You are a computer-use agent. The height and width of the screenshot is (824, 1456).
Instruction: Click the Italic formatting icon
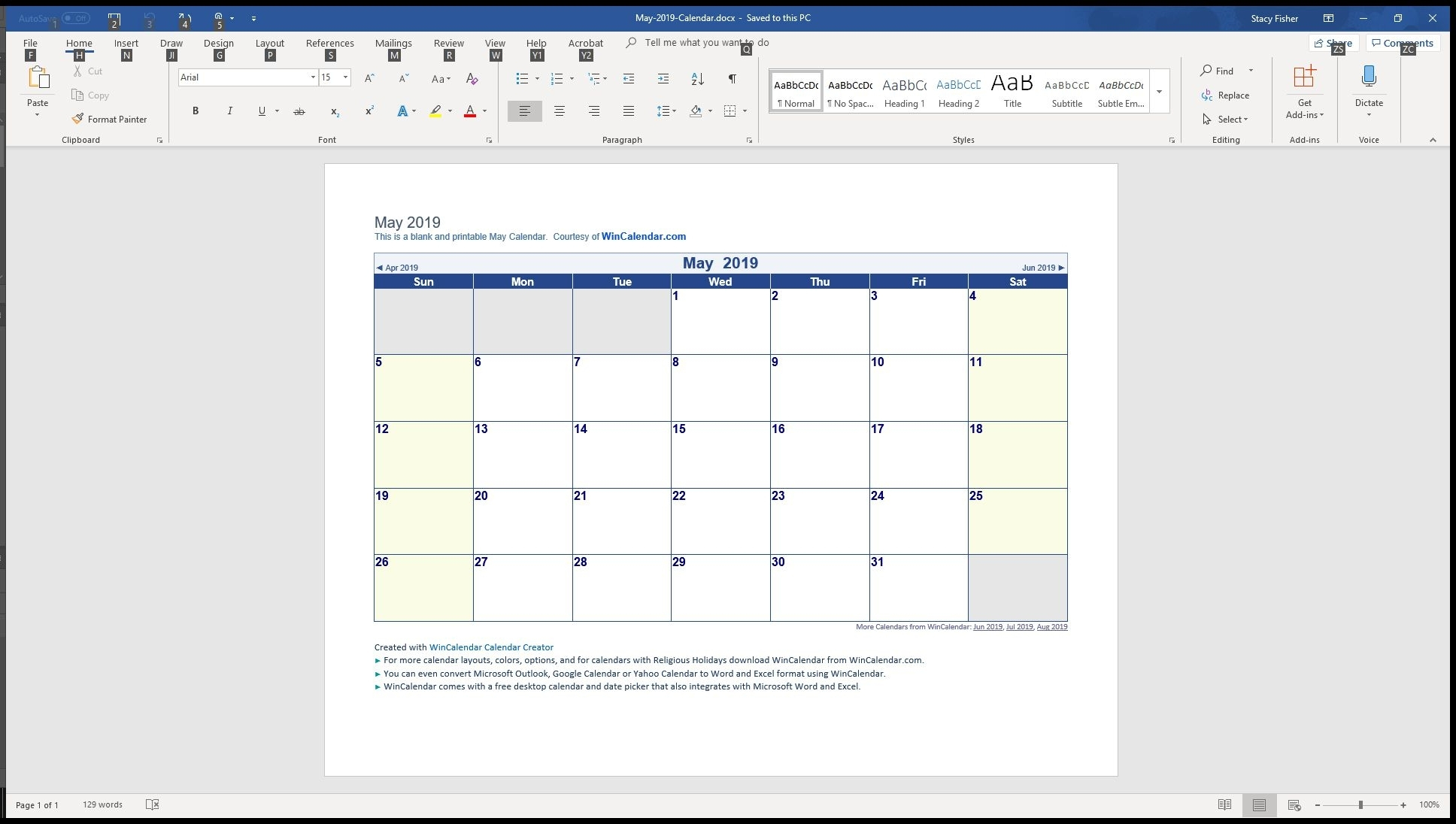coord(229,110)
